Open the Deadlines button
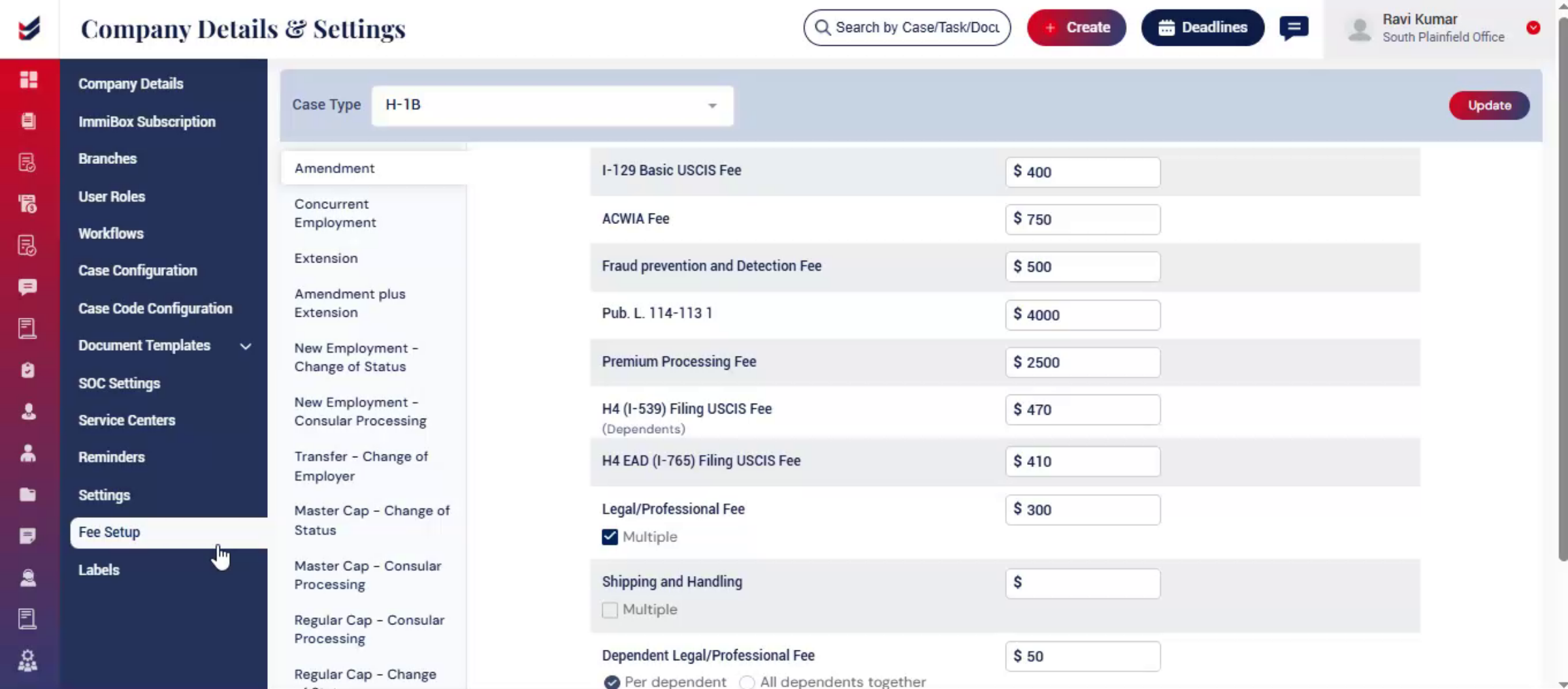 coord(1202,27)
